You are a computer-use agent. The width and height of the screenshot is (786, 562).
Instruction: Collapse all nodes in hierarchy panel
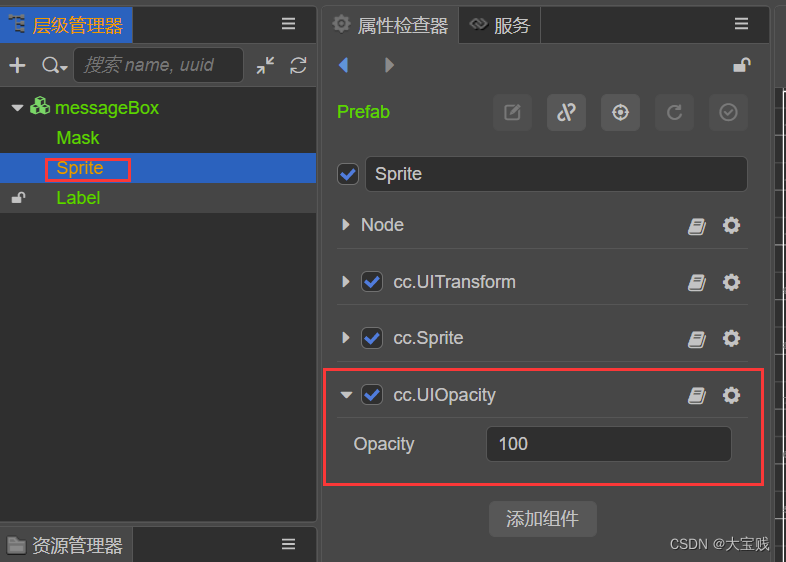pos(265,66)
